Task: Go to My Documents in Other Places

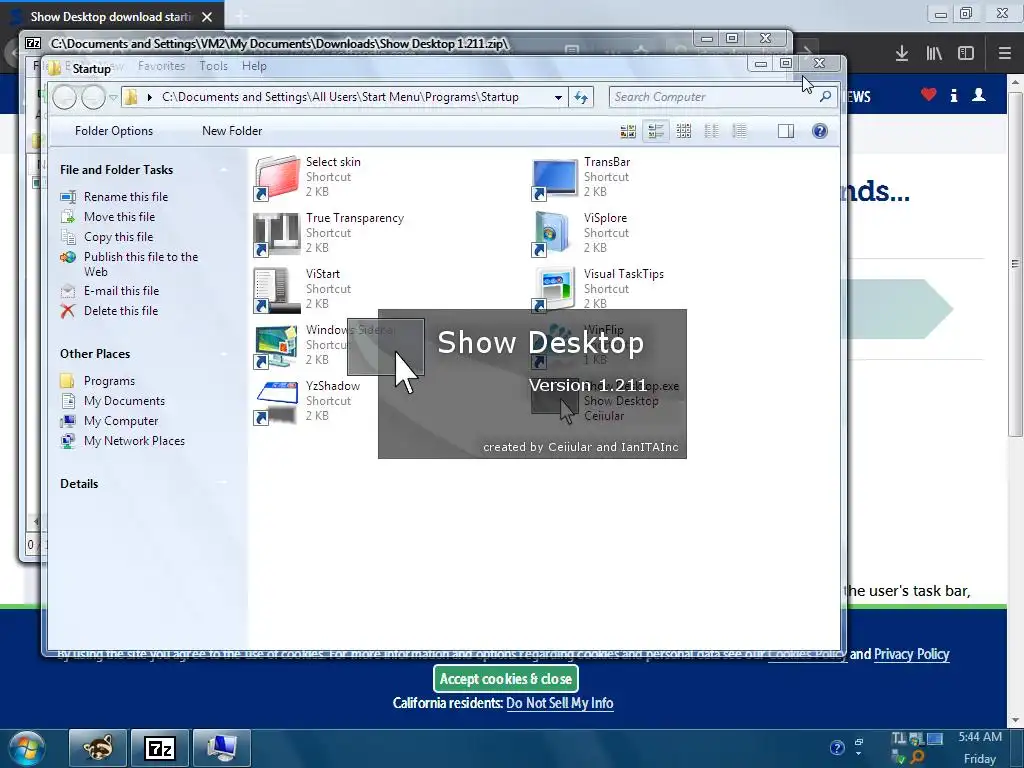Action: click(x=124, y=401)
